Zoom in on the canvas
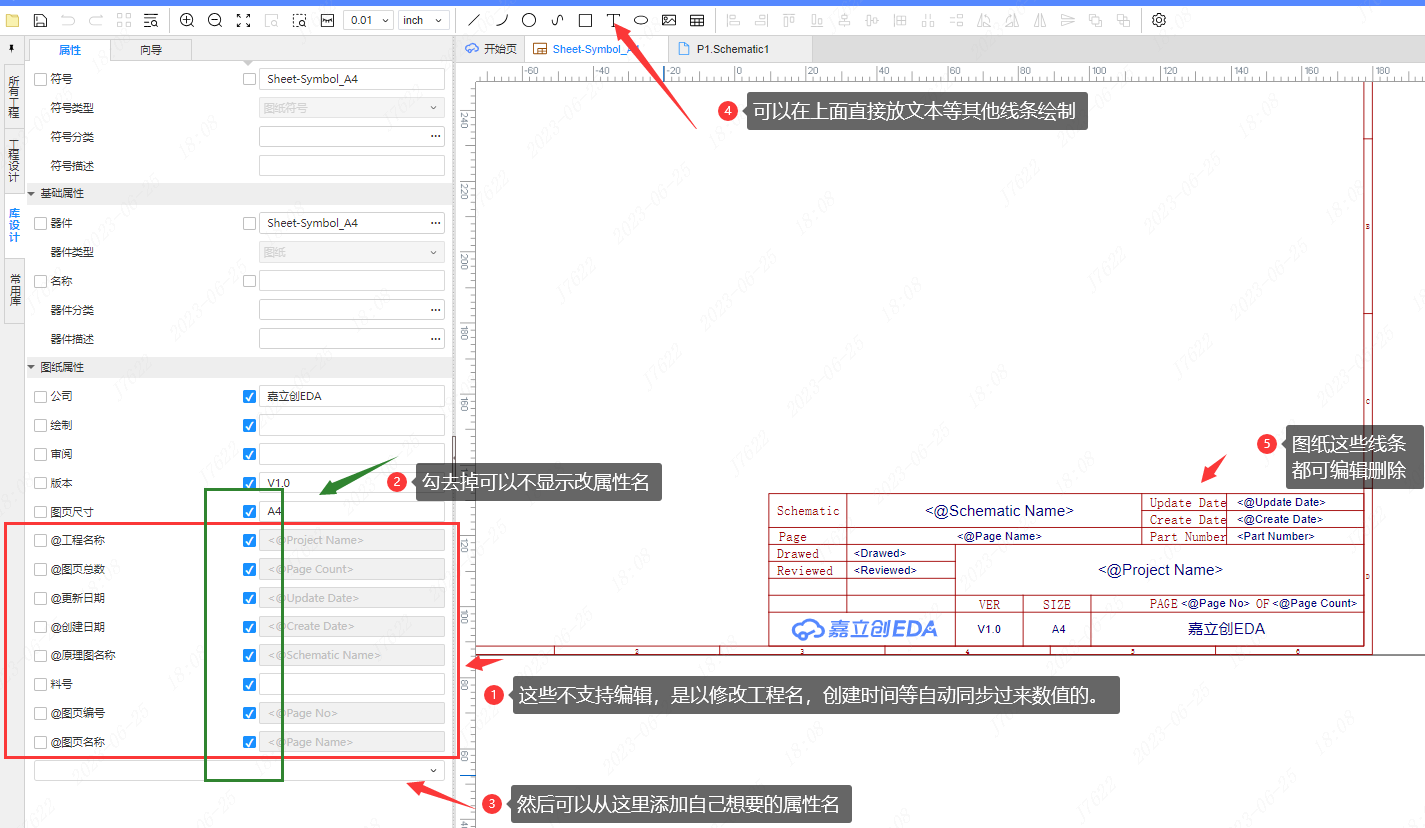Viewport: 1425px width, 828px height. click(x=187, y=19)
